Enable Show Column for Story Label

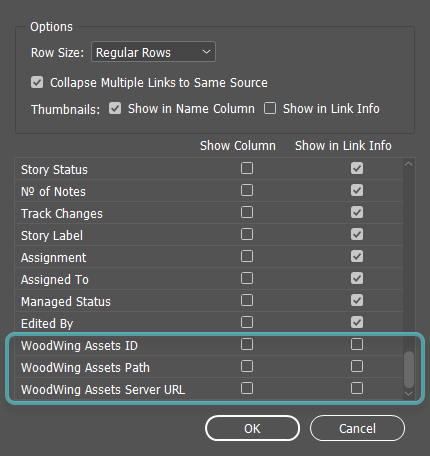coord(247,234)
